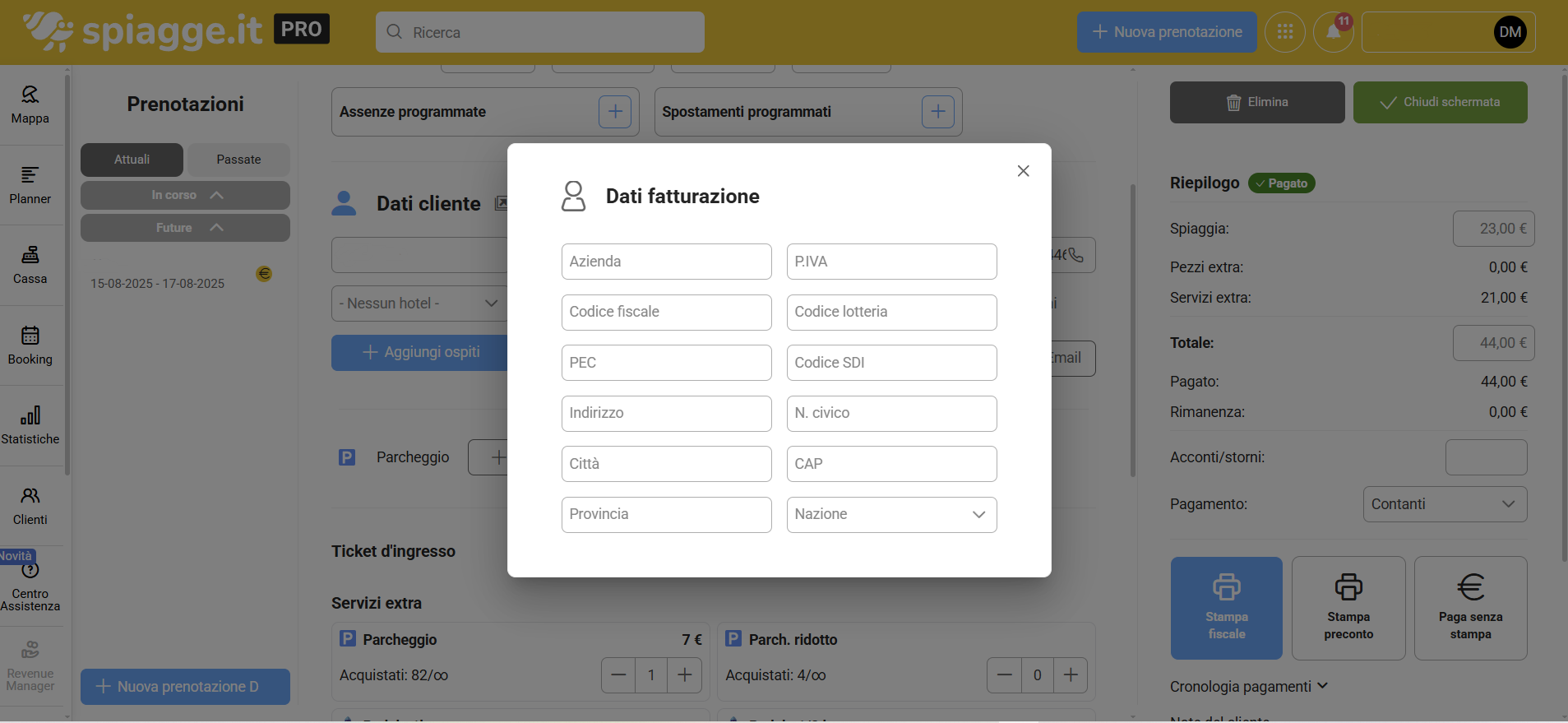1568x723 pixels.
Task: Click Nuova prenotazione in top bar
Action: (x=1167, y=32)
